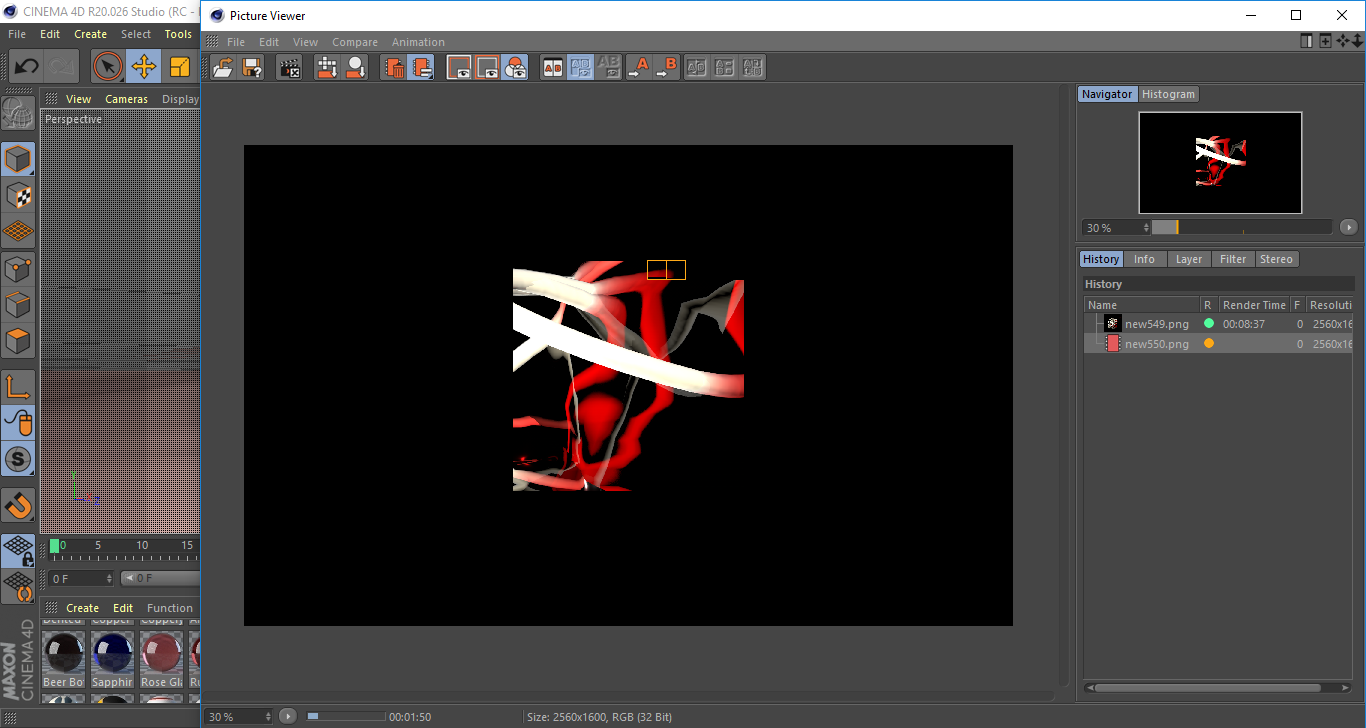Screen dimensions: 1366x728
Task: Switch to Model mode cube icon
Action: pyautogui.click(x=17, y=159)
